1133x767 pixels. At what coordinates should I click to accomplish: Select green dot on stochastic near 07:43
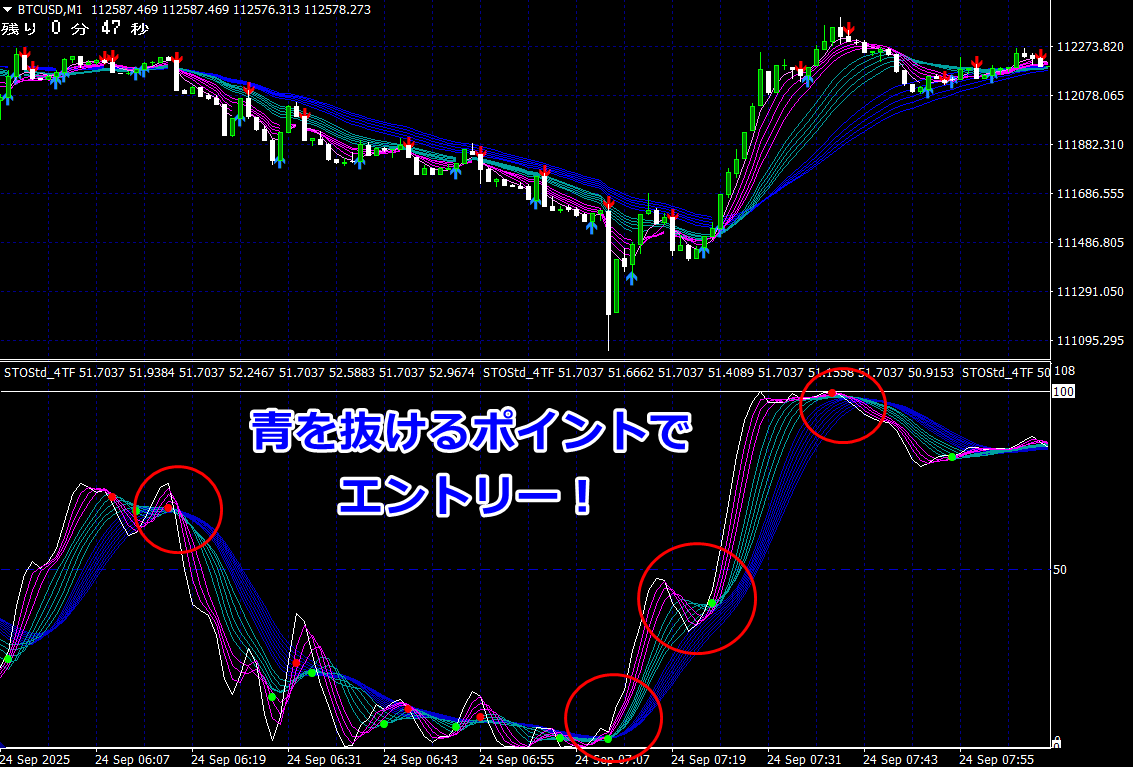coord(952,457)
